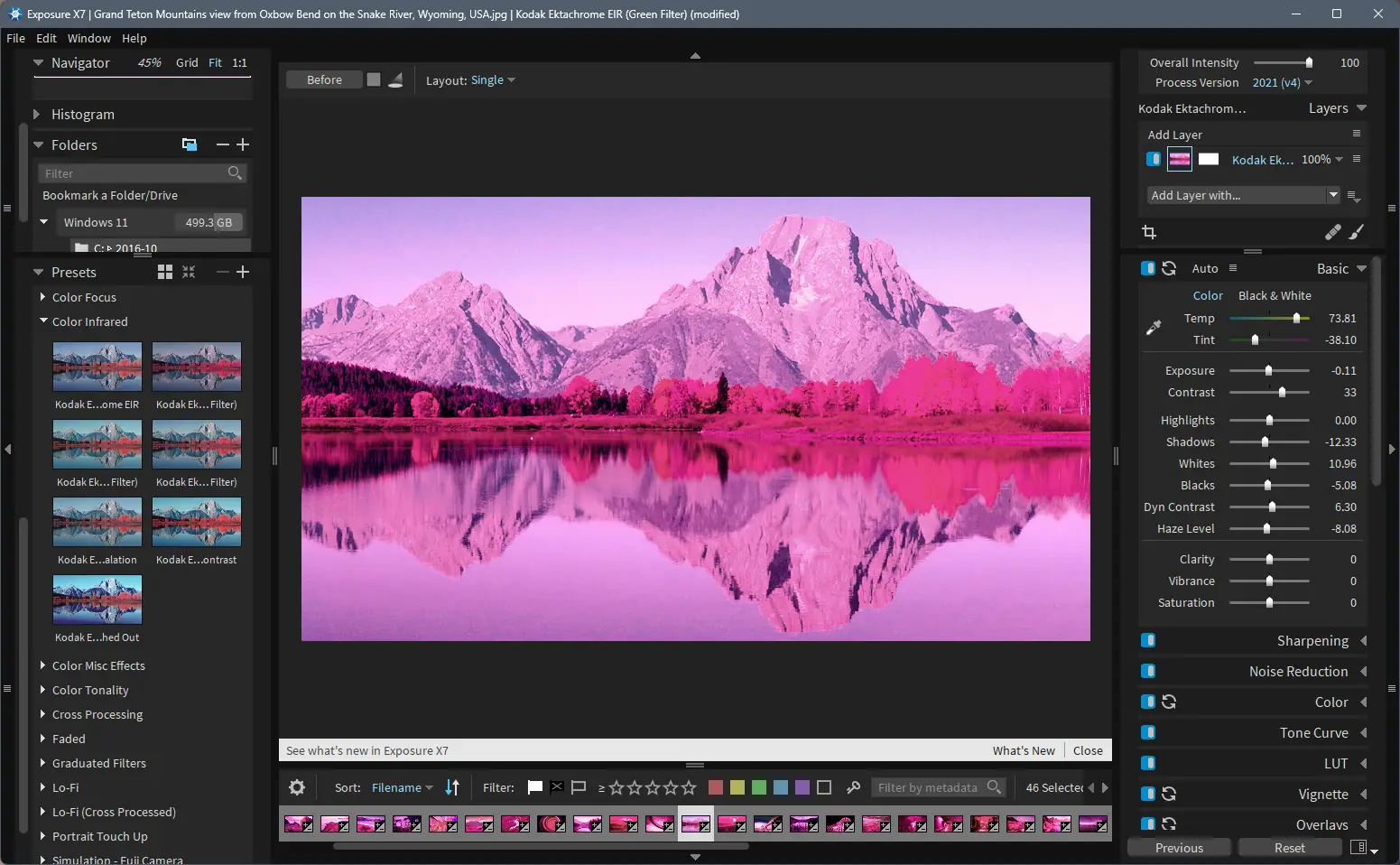Toggle the LUT panel switch

1148,763
